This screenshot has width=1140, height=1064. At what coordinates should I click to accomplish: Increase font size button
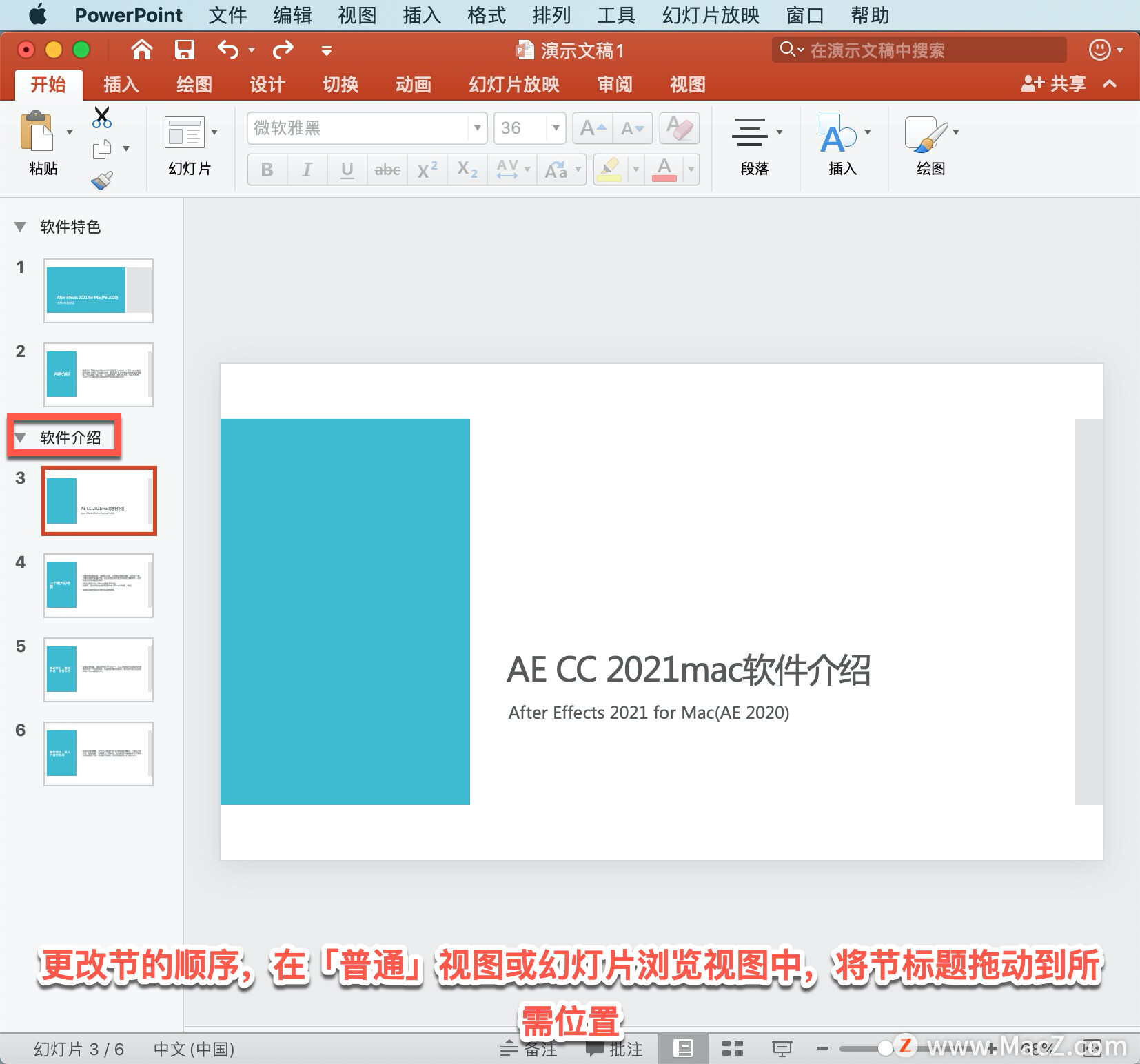592,128
